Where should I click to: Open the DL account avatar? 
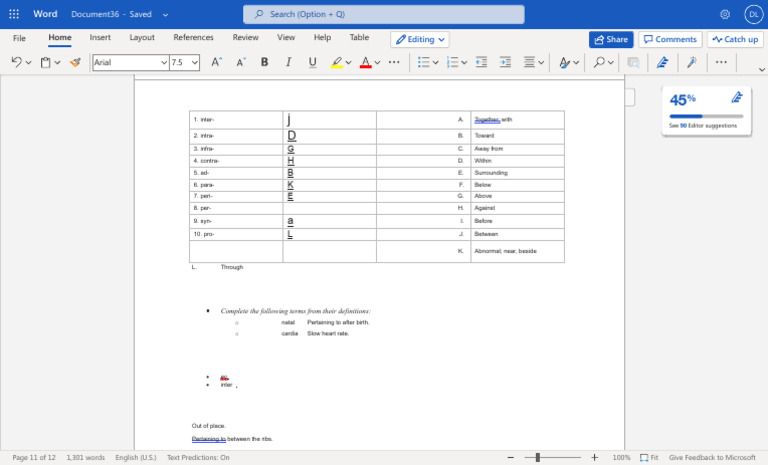coord(754,14)
